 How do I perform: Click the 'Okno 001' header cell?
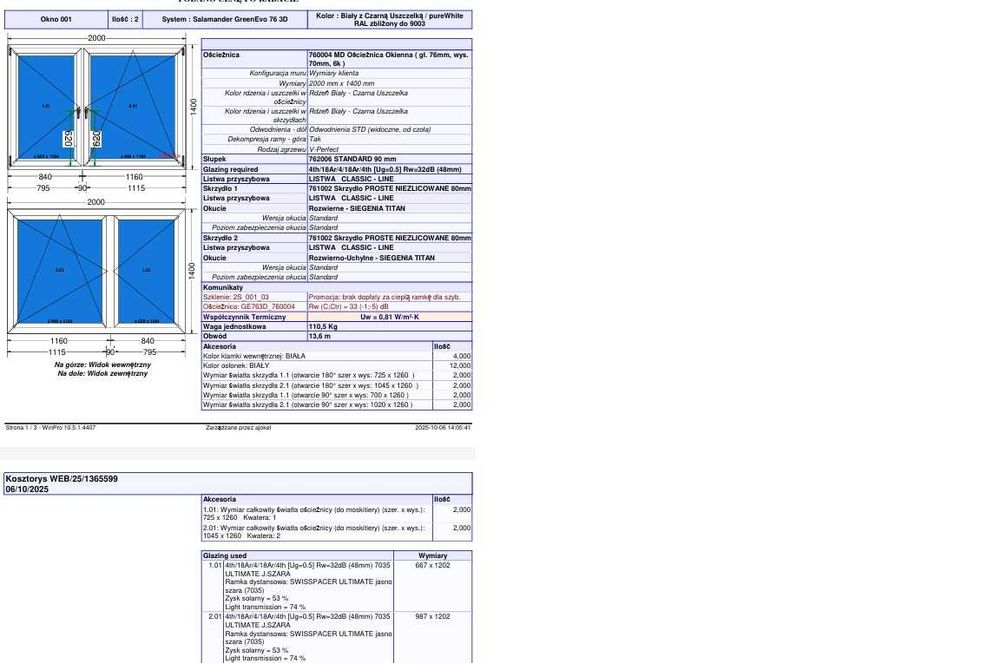point(55,19)
